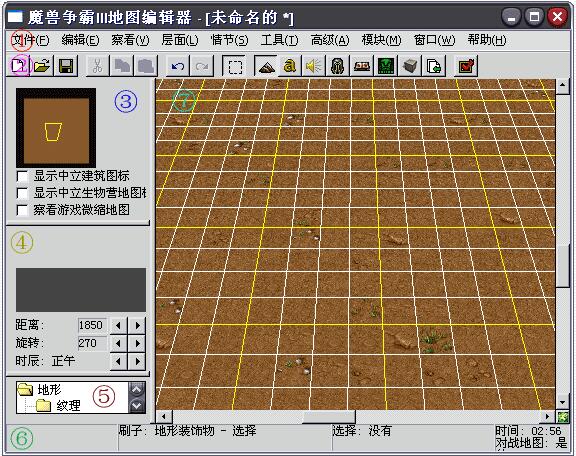
Task: Copy selection using copy icon
Action: pyautogui.click(x=122, y=66)
